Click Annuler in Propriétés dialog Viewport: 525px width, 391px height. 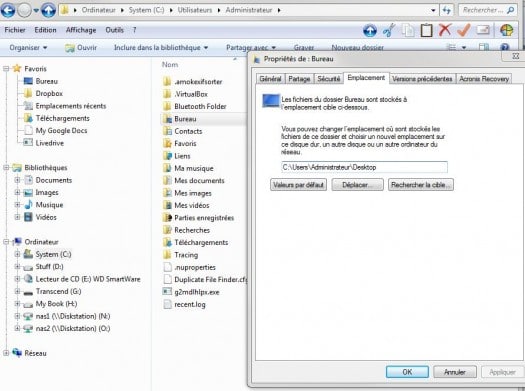[455, 372]
